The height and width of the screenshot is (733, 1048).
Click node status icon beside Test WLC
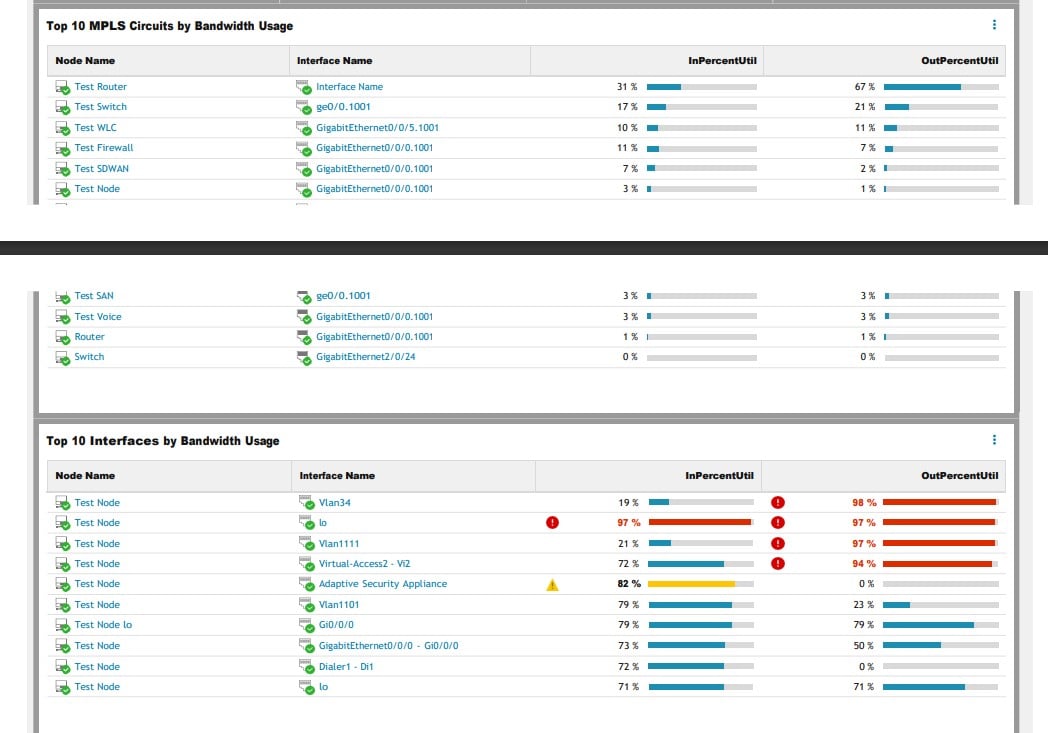tap(62, 128)
